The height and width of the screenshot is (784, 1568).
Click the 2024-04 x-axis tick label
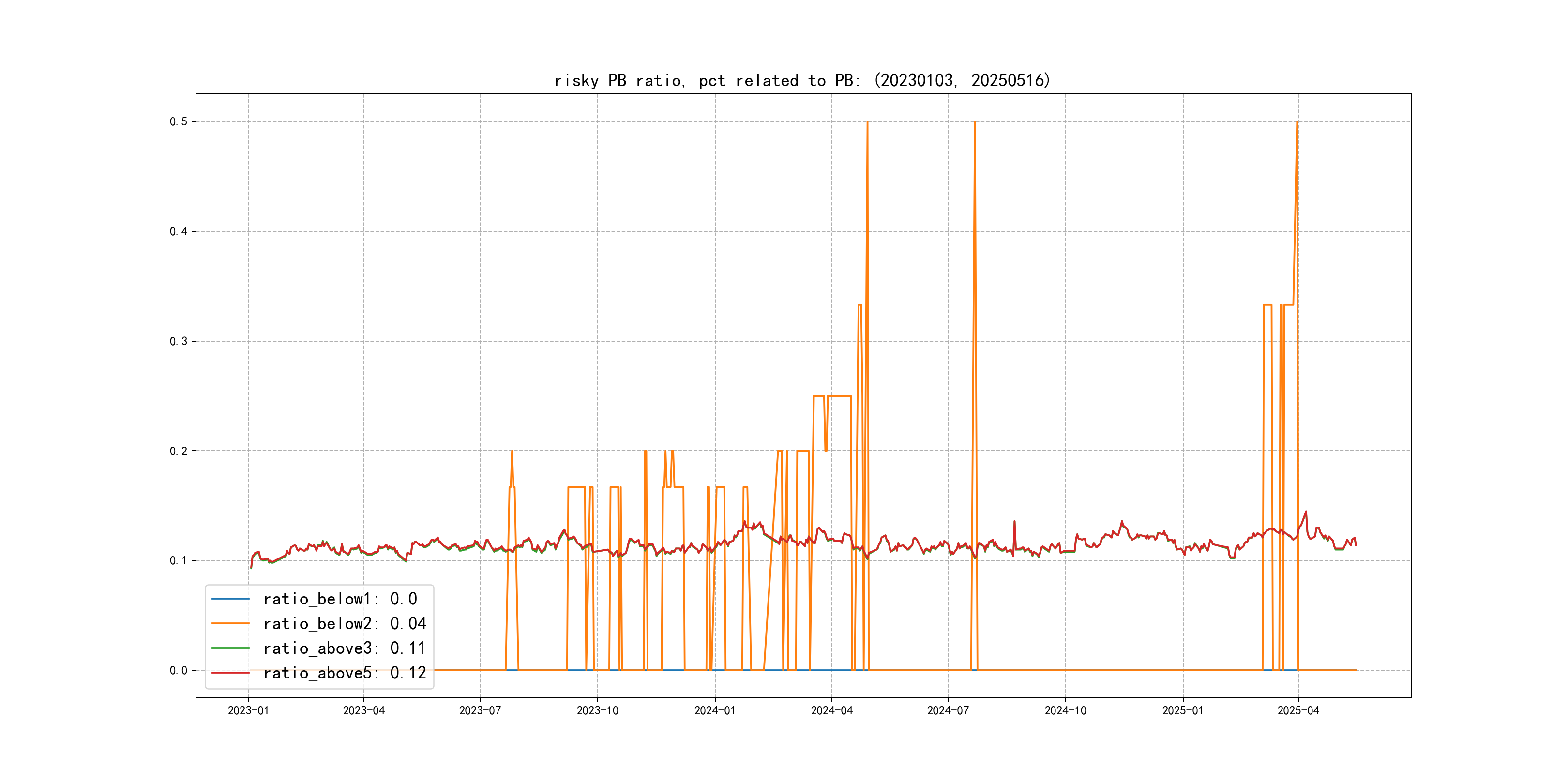831,710
